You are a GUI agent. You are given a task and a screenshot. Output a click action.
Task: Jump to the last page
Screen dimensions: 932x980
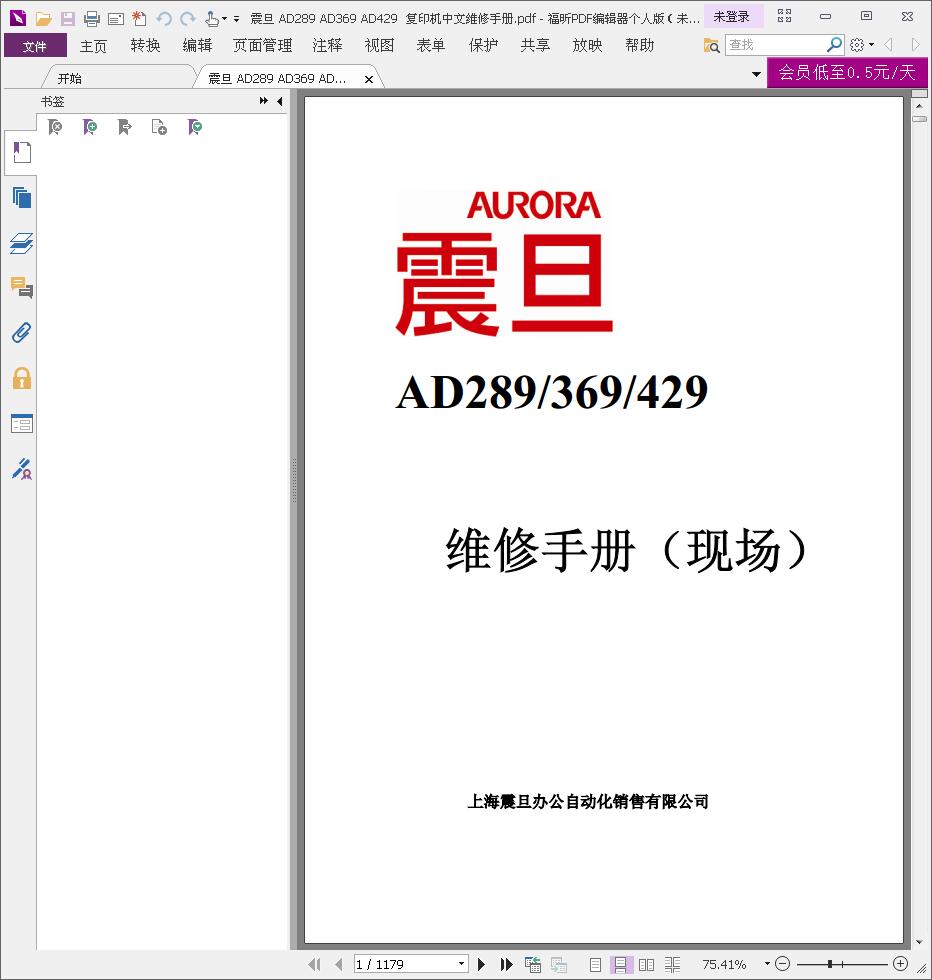(x=506, y=964)
